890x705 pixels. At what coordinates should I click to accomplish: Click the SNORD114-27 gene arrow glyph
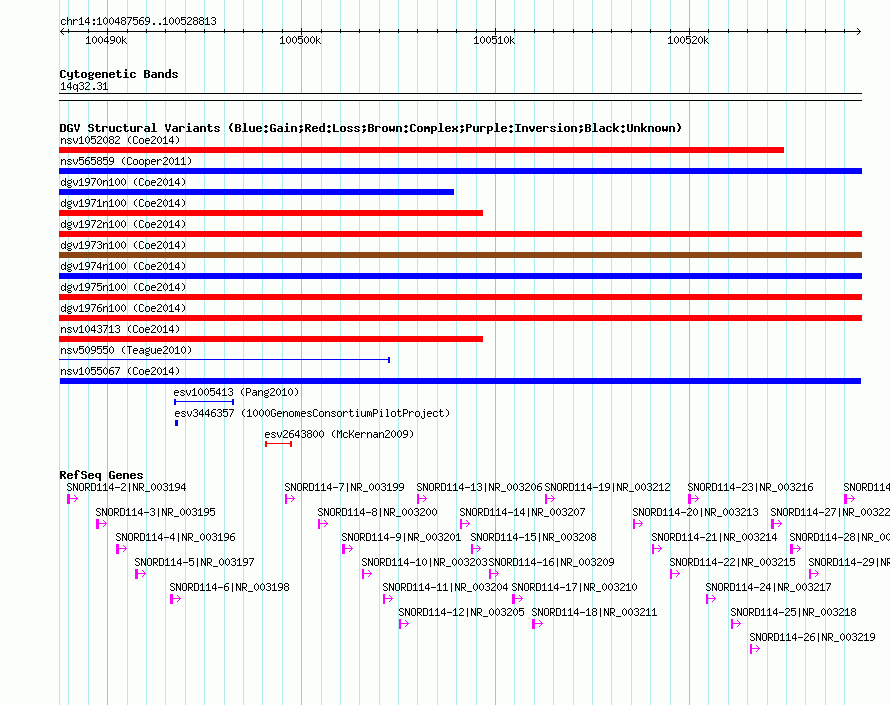(776, 524)
